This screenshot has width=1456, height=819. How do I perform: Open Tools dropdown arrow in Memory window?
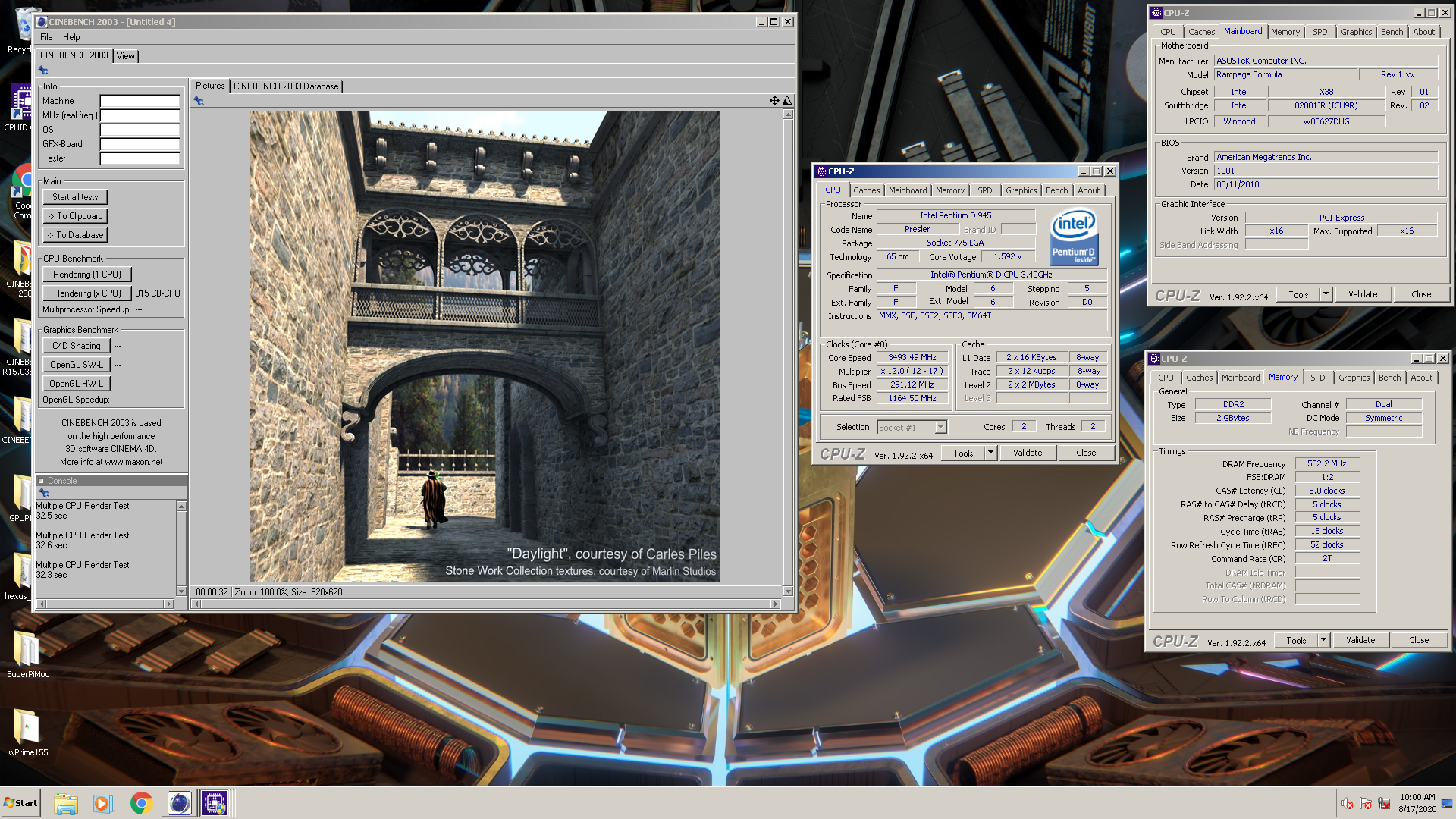pos(1323,640)
